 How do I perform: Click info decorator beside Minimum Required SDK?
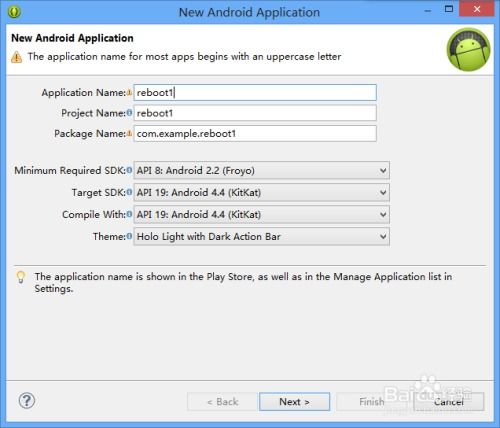click(x=129, y=170)
